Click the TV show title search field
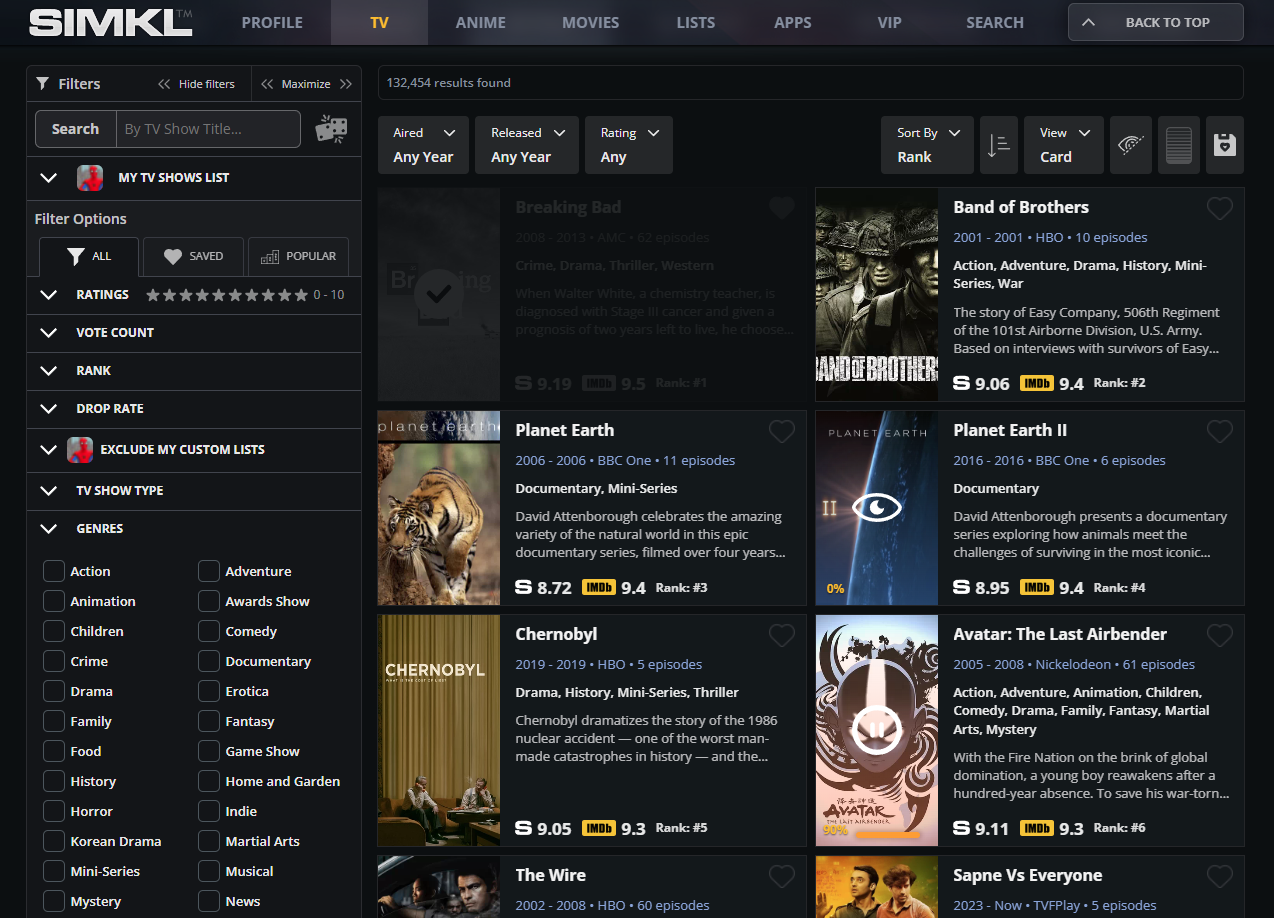This screenshot has height=918, width=1274. pyautogui.click(x=208, y=129)
